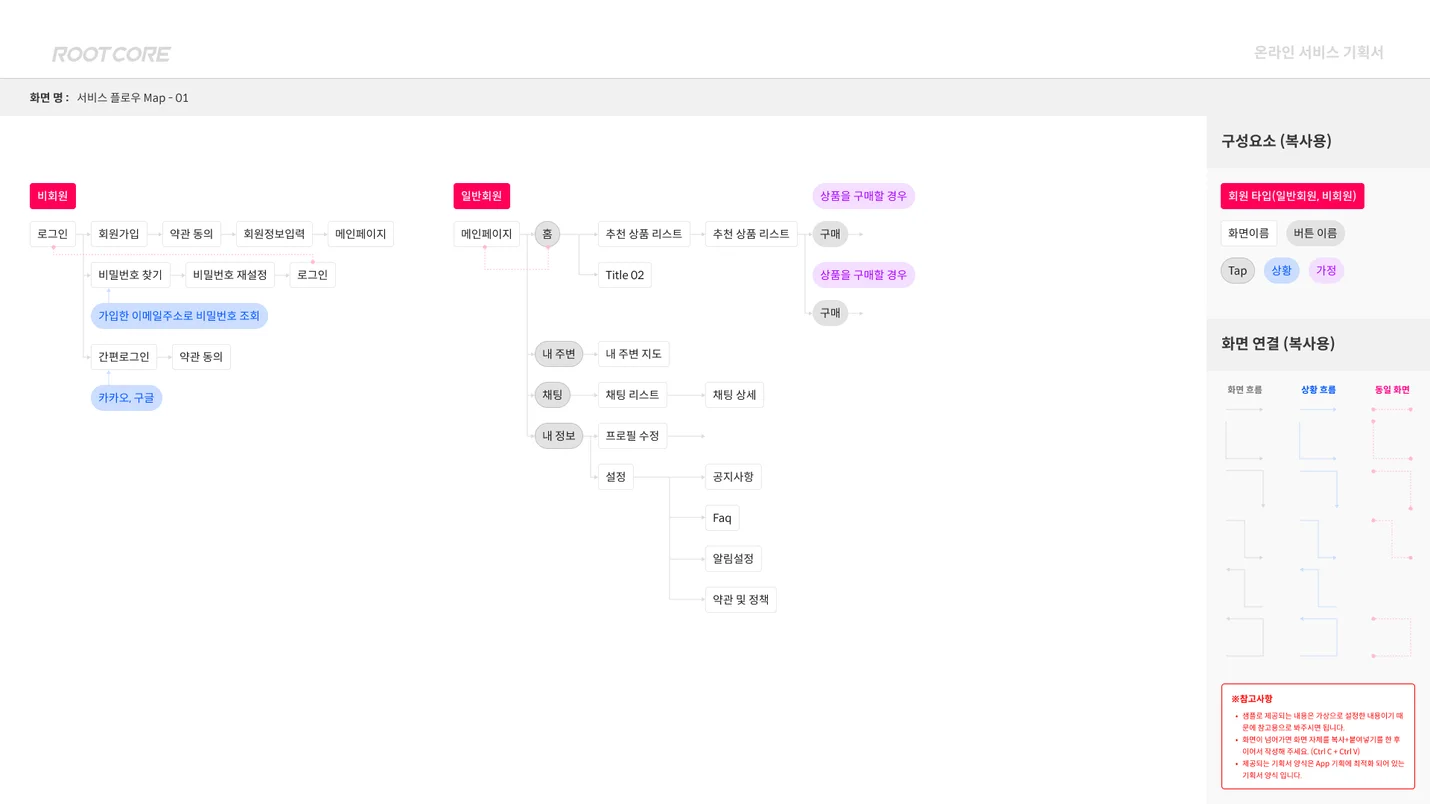Click the 설정 node

(616, 477)
